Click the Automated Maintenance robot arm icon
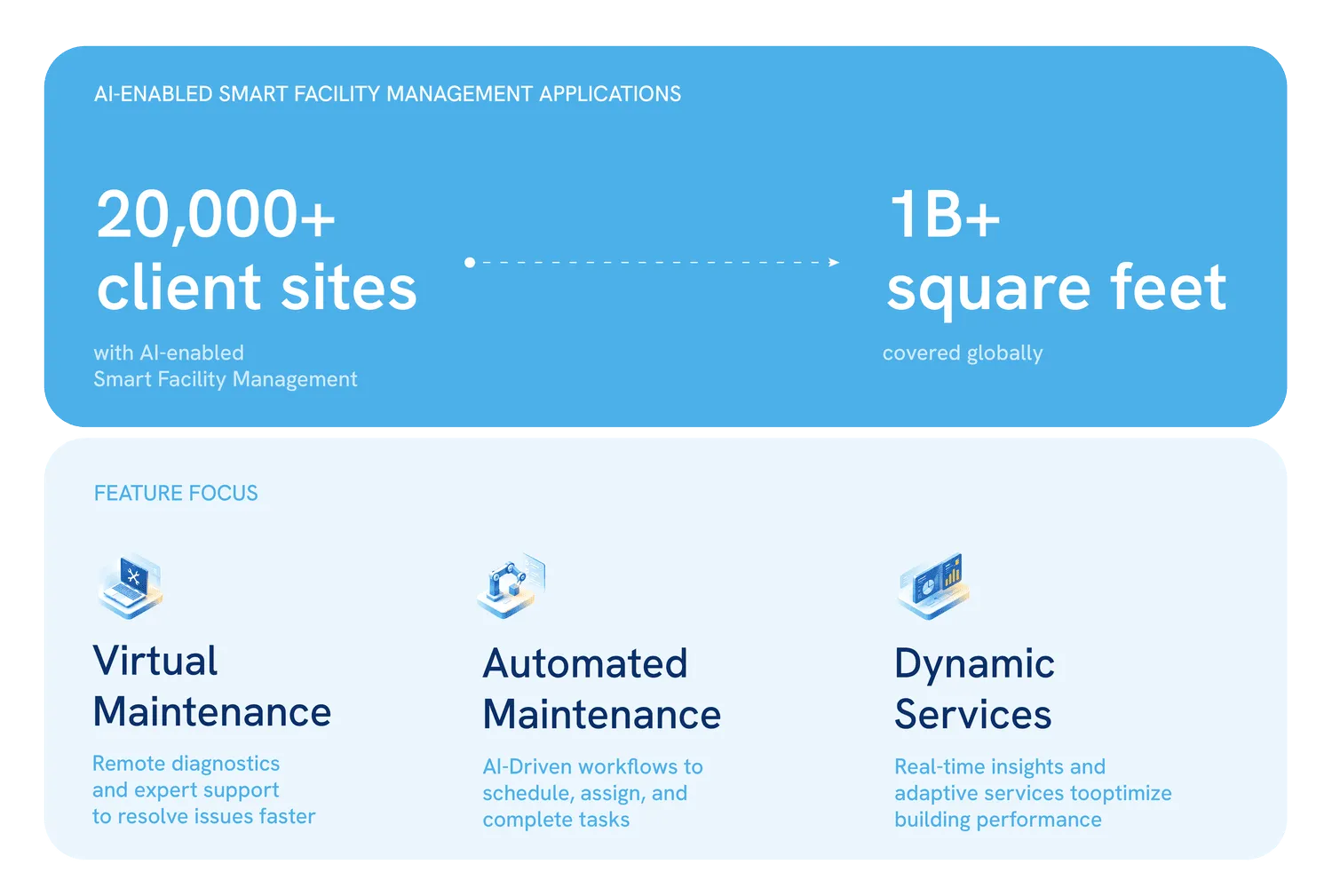The width and height of the screenshot is (1332, 896). (x=511, y=586)
